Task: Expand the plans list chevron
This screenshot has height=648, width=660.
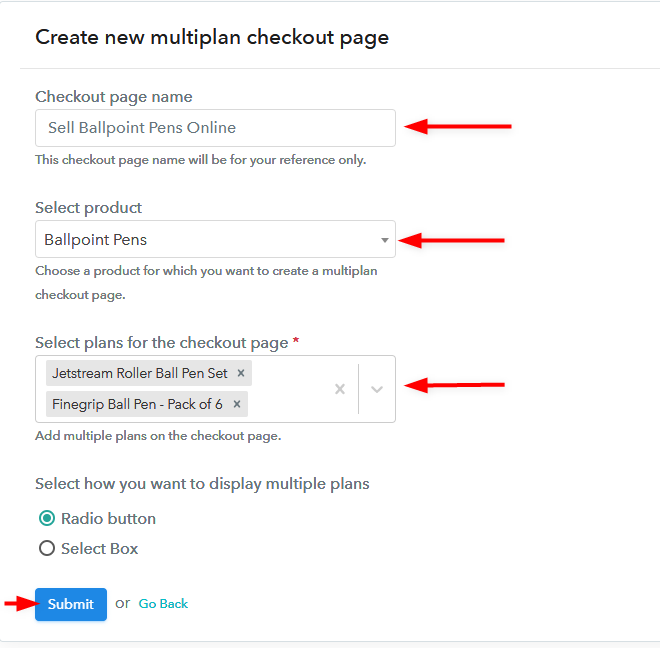Action: point(377,389)
